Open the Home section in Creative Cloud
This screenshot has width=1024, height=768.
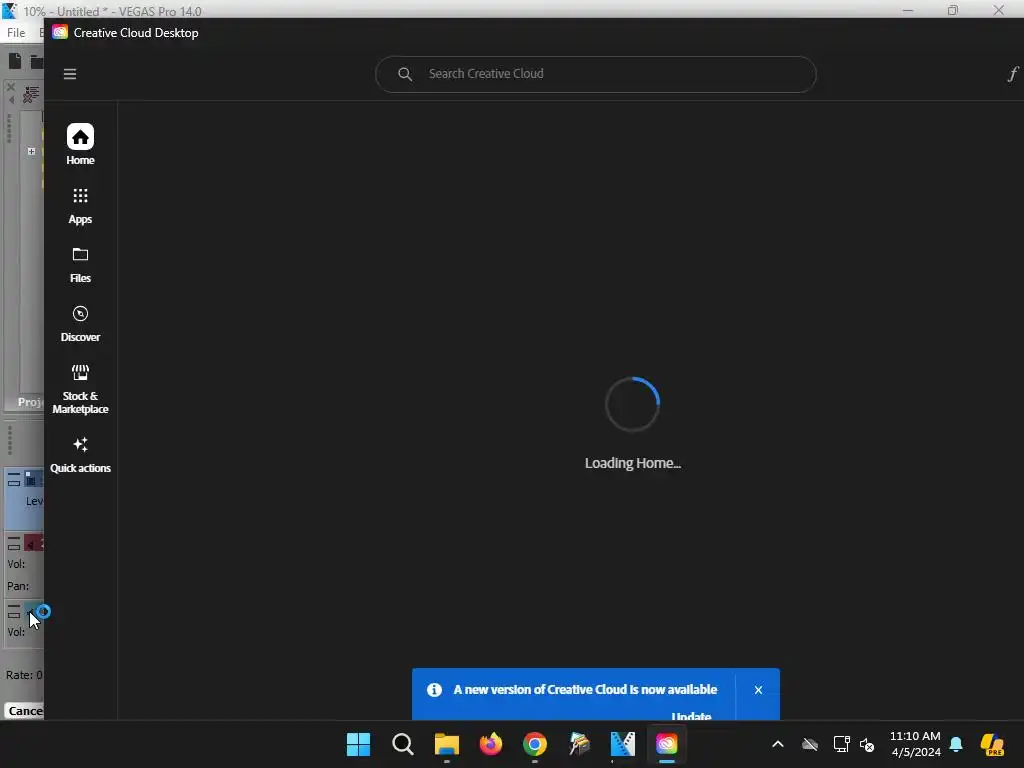80,144
